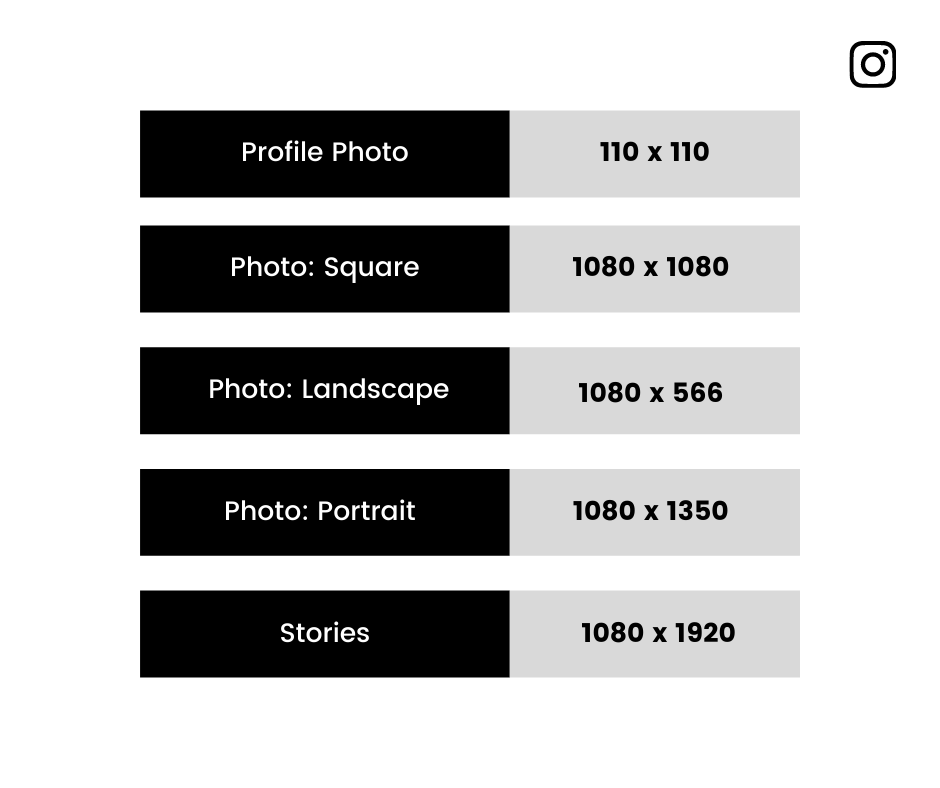This screenshot has width=940, height=788.
Task: Click the number 1350 in Portrait row
Action: [697, 511]
